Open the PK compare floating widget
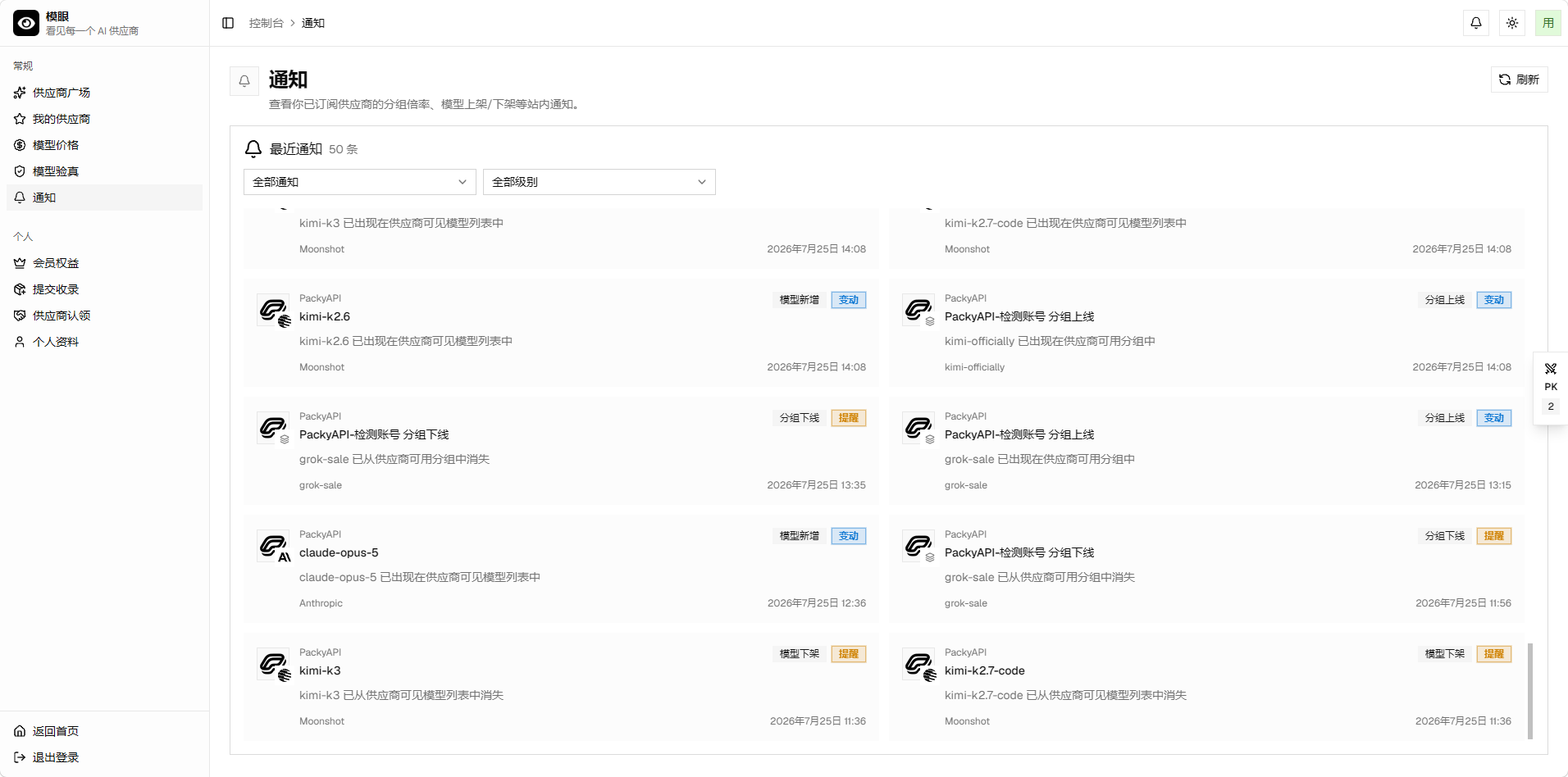The image size is (1568, 777). (x=1551, y=388)
